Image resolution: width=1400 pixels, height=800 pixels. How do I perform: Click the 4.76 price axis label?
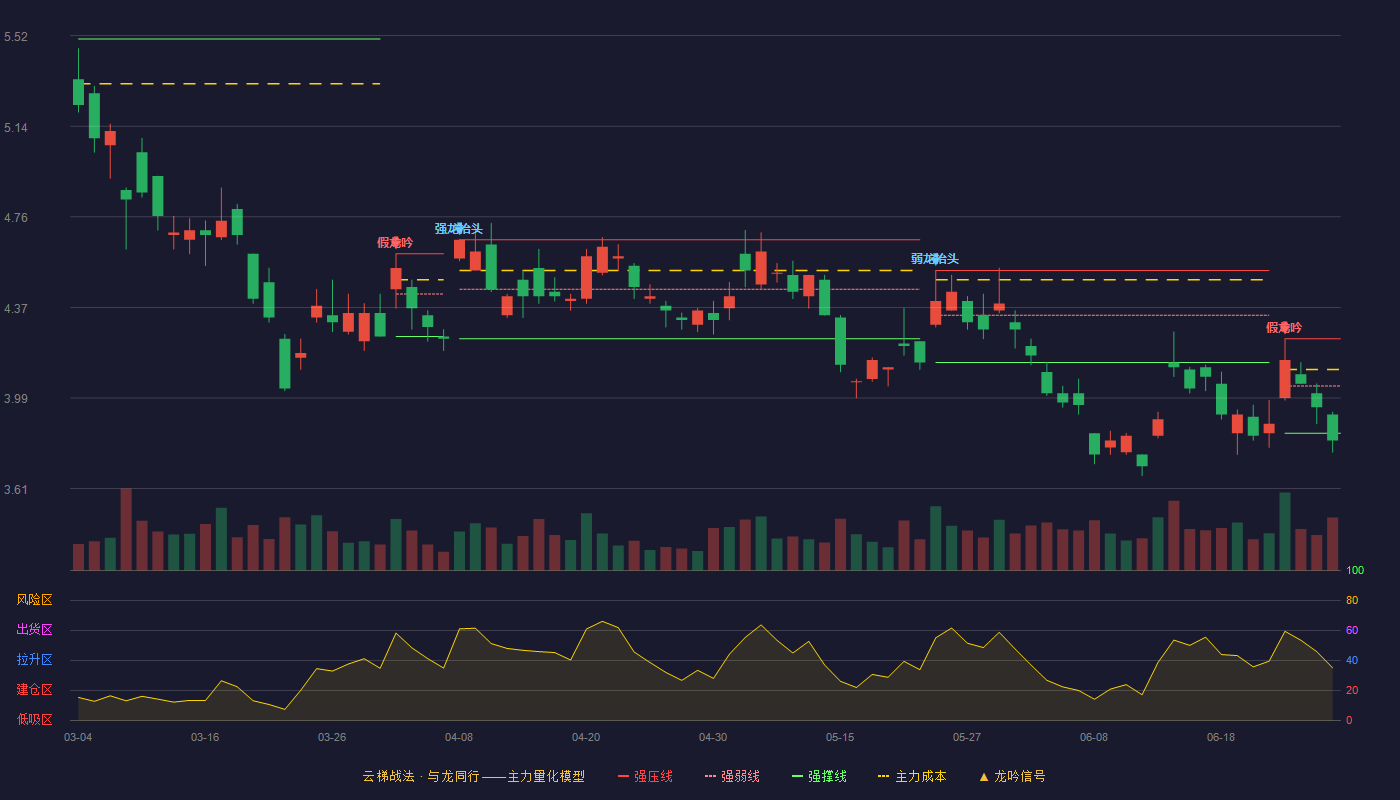point(16,218)
